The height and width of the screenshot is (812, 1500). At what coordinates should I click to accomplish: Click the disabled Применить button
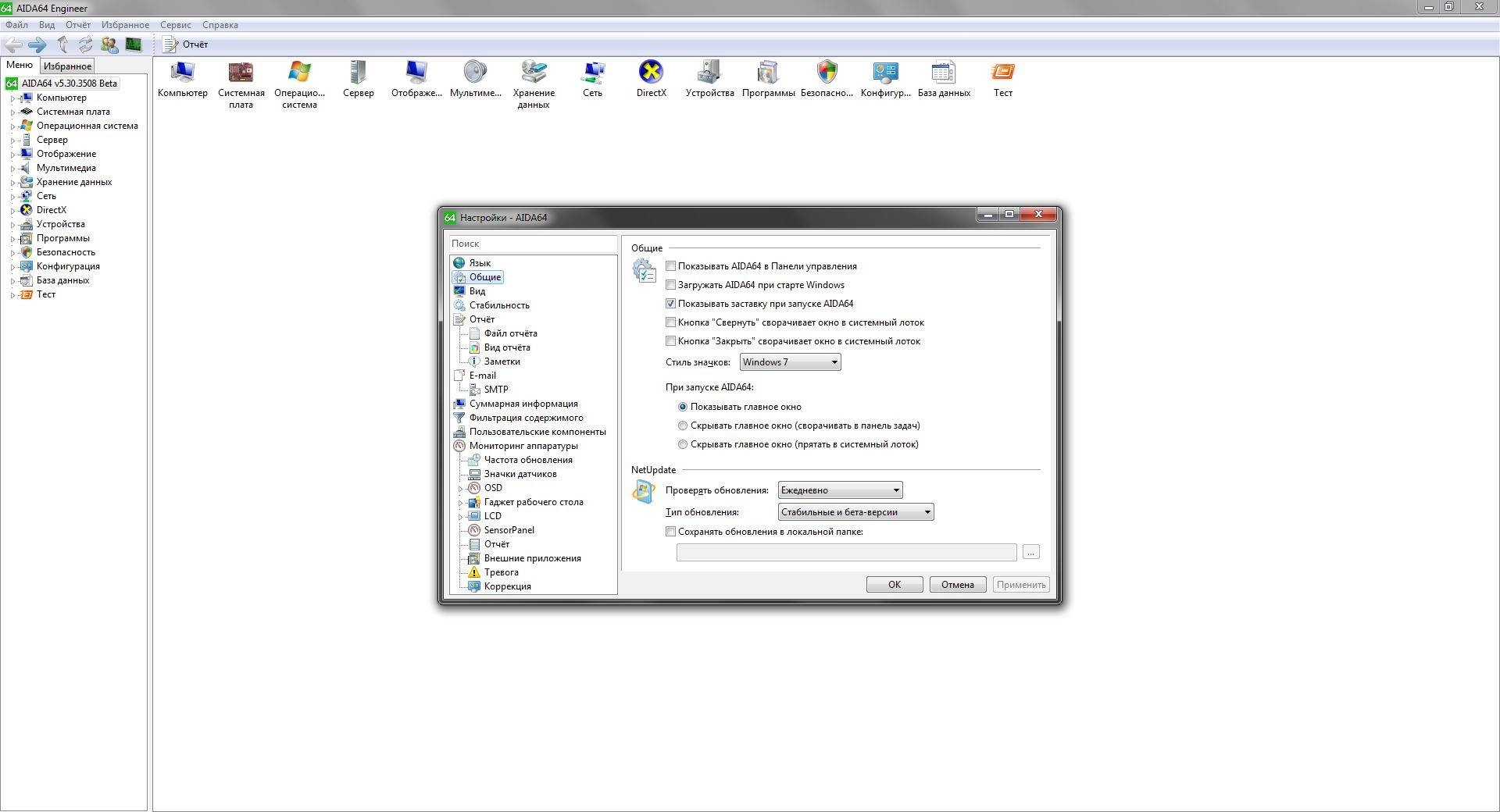(x=1021, y=585)
